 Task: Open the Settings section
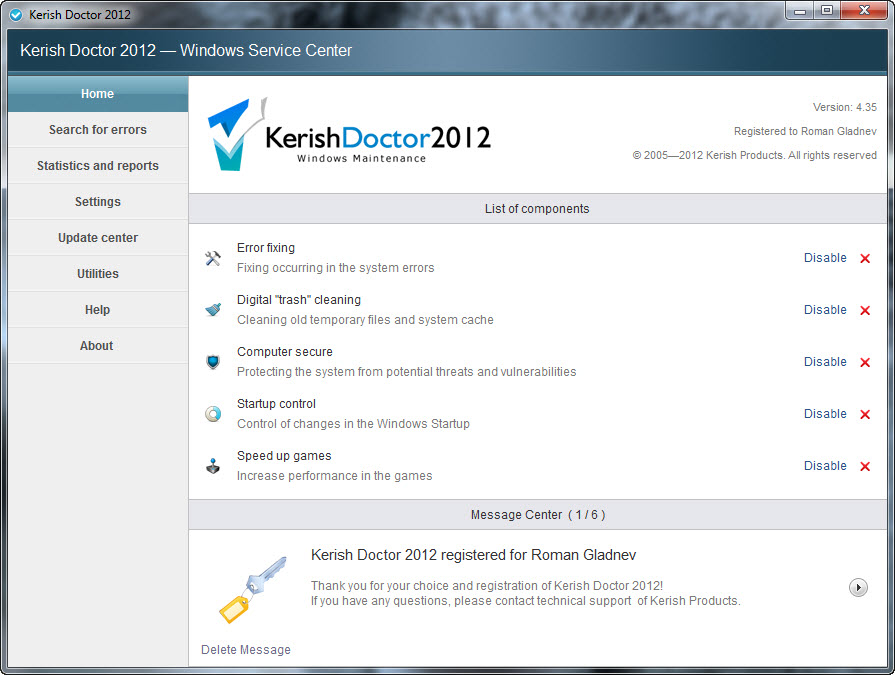98,201
